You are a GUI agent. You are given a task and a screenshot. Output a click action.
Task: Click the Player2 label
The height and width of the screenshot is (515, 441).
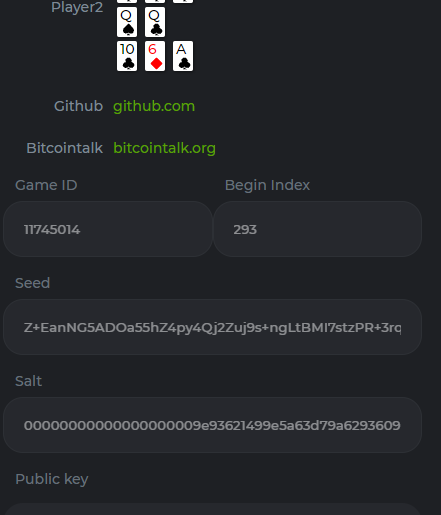click(77, 7)
